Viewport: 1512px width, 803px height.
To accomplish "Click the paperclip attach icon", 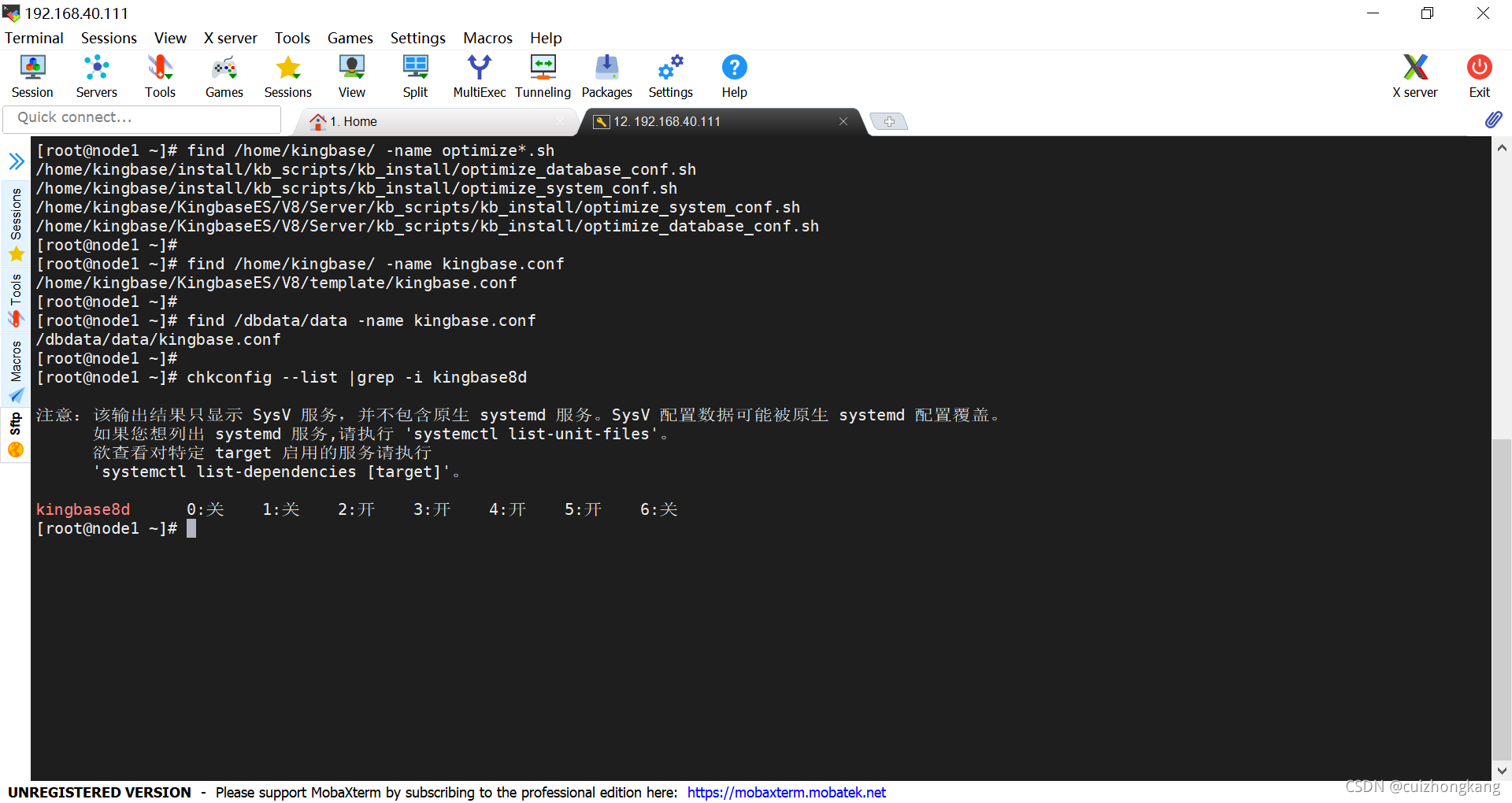I will coord(1493,120).
